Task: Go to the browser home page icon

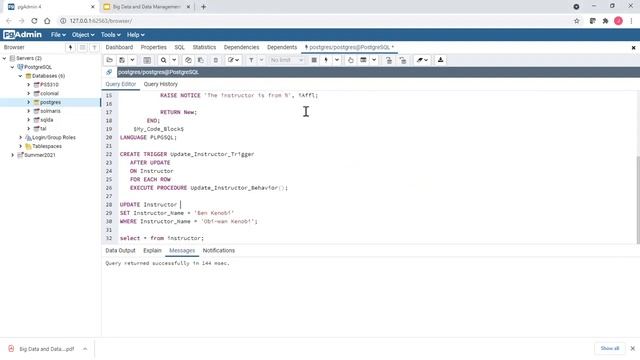Action: point(47,21)
